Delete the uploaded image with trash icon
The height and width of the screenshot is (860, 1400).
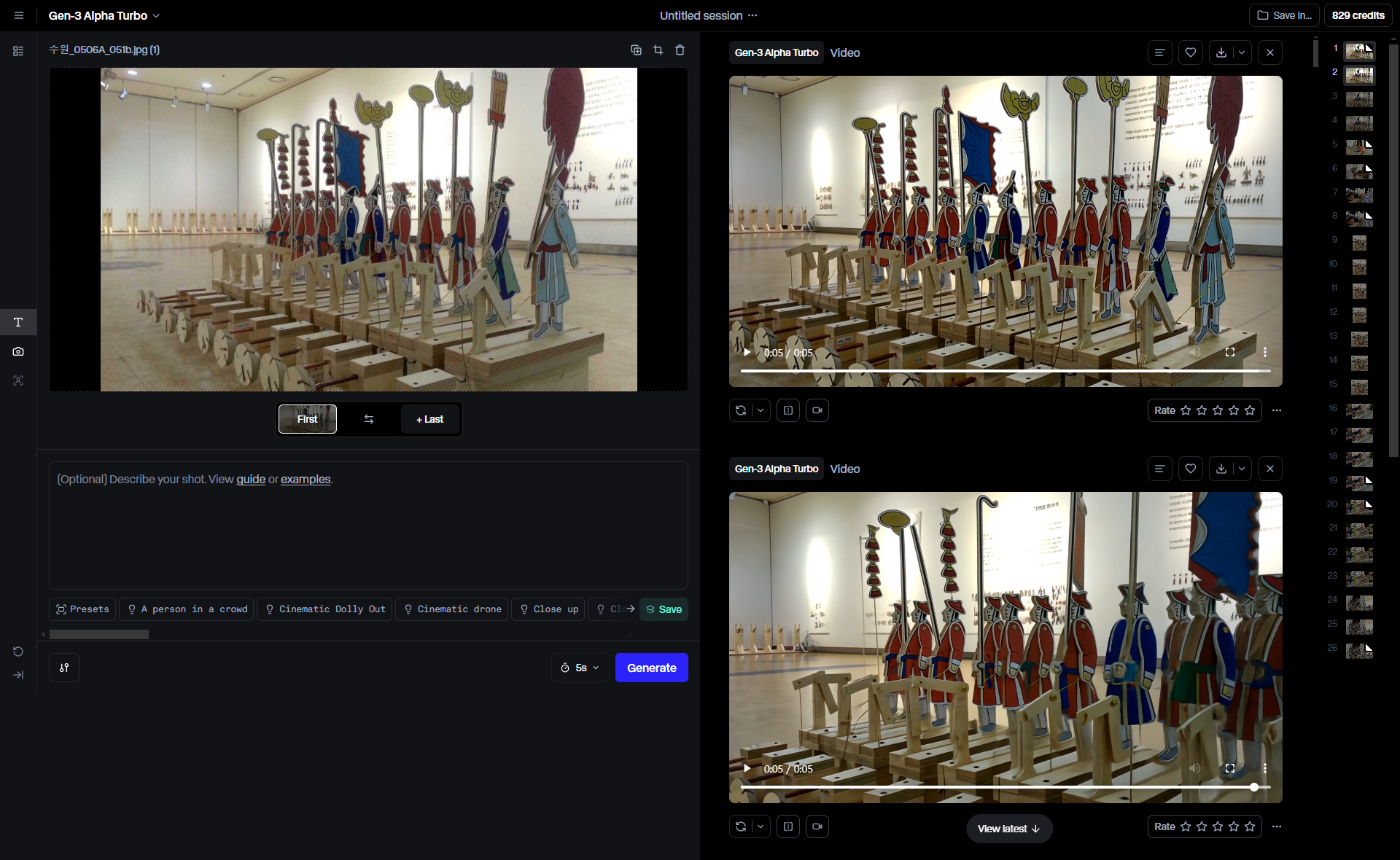pyautogui.click(x=680, y=50)
